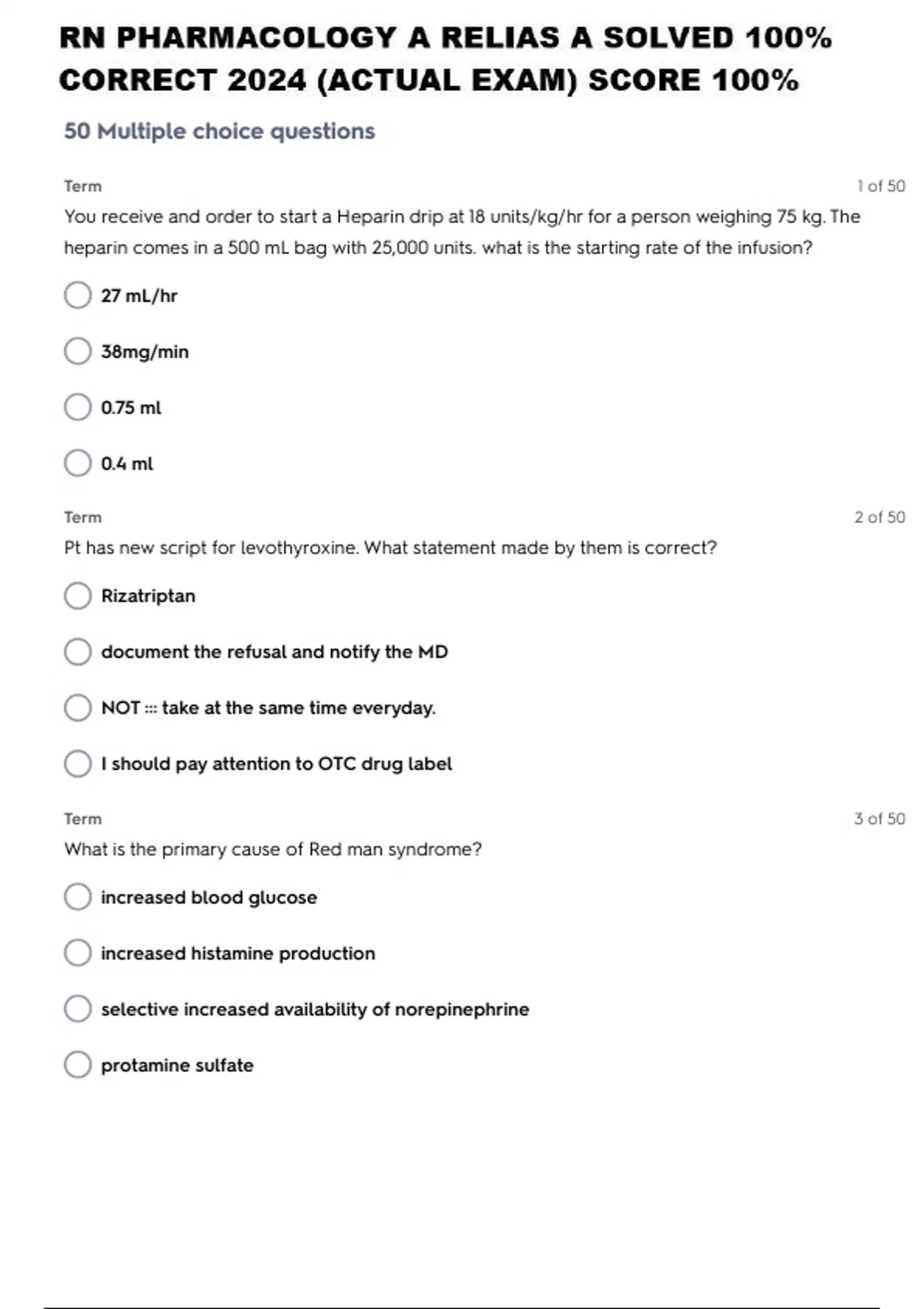Select pay attention to OTC drug label
924x1309 pixels.
(x=78, y=764)
